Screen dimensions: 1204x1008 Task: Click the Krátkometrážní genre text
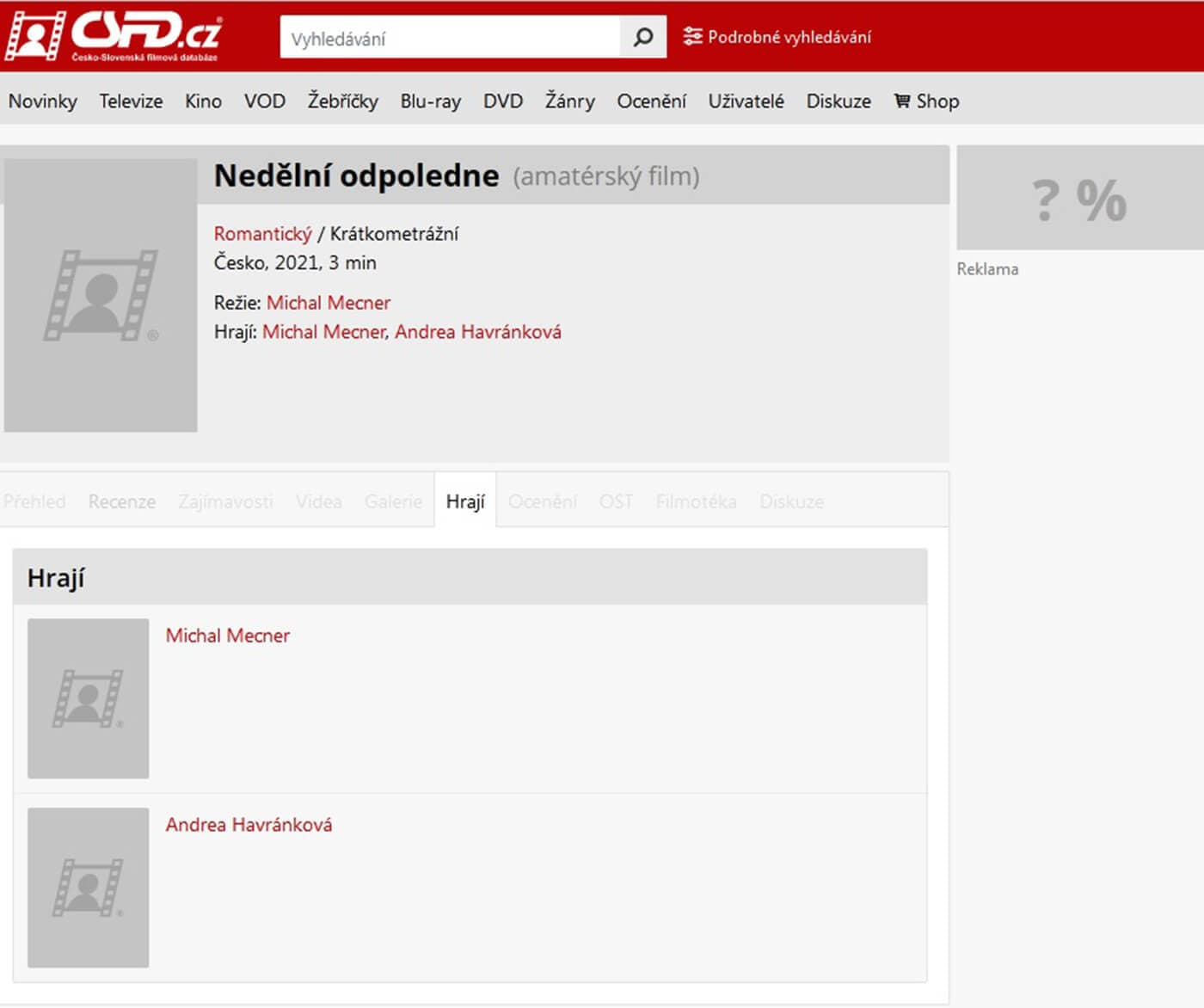[394, 234]
